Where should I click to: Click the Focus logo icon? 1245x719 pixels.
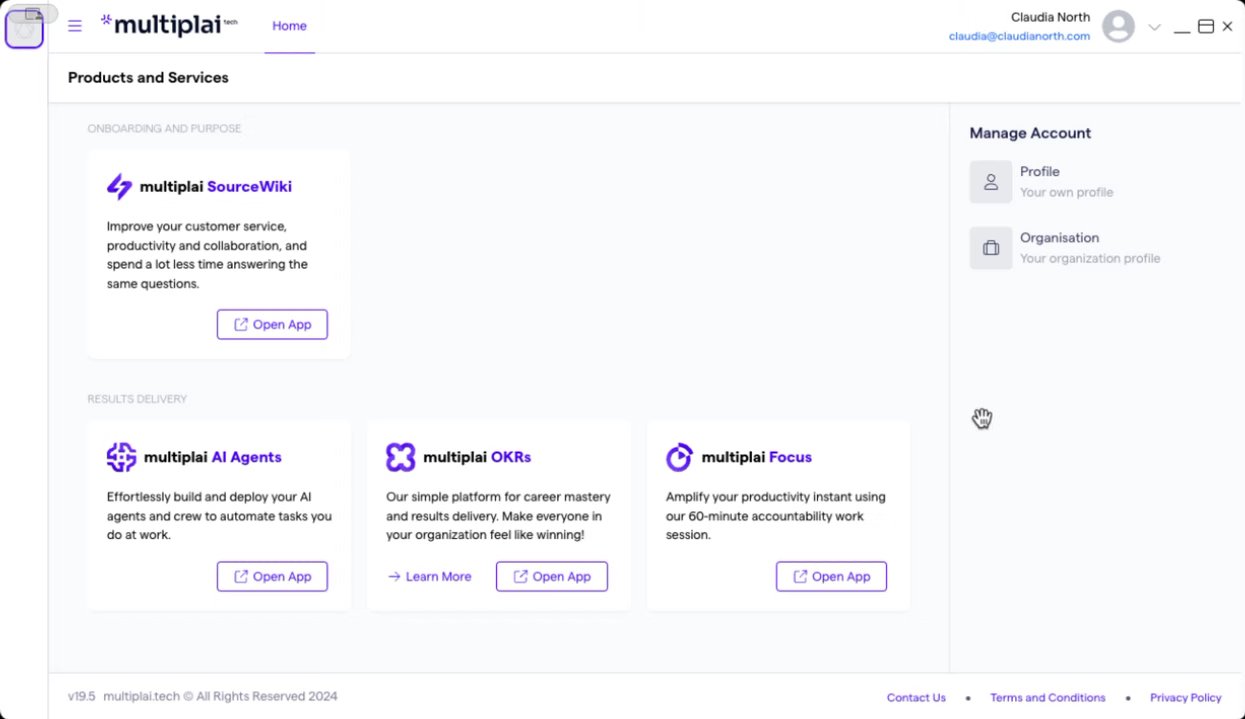(x=679, y=457)
